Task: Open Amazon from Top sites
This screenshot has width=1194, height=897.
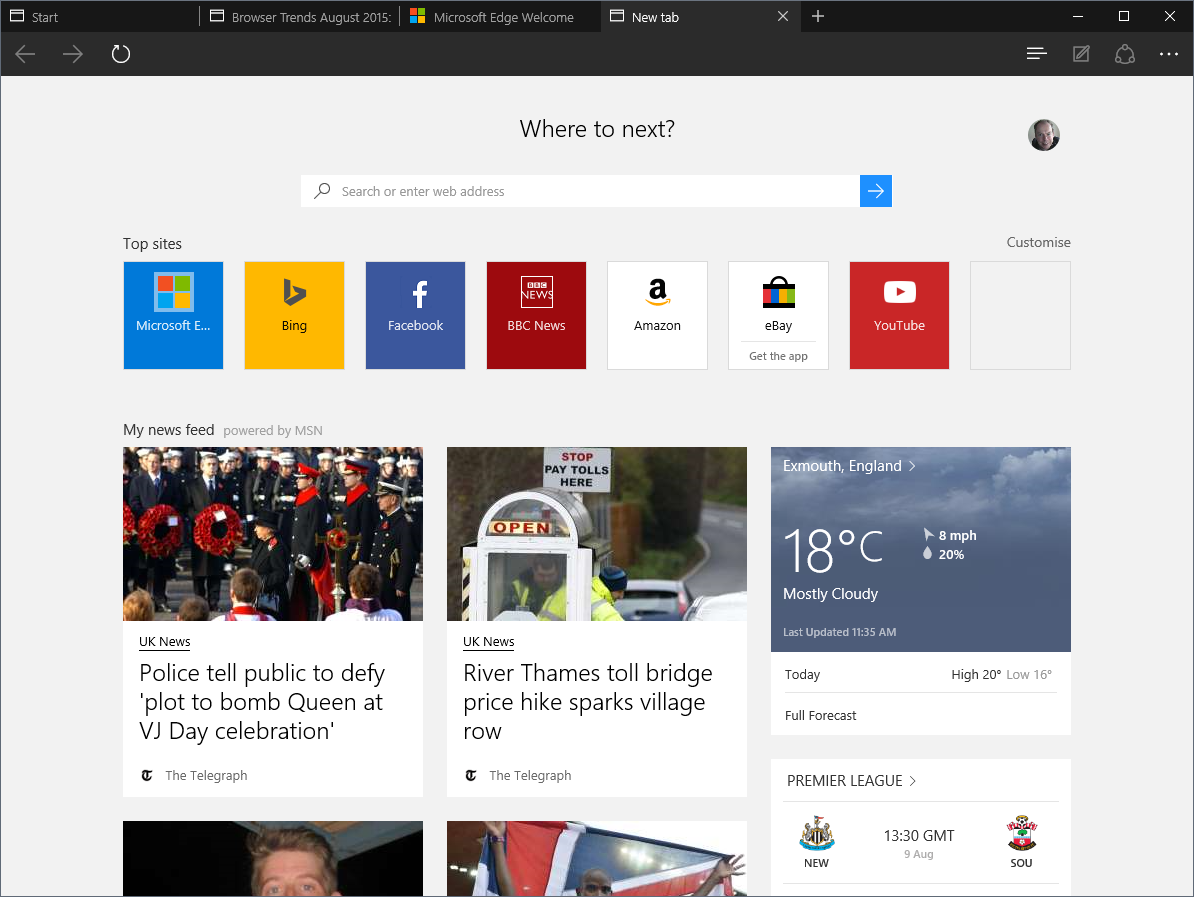Action: pyautogui.click(x=657, y=315)
